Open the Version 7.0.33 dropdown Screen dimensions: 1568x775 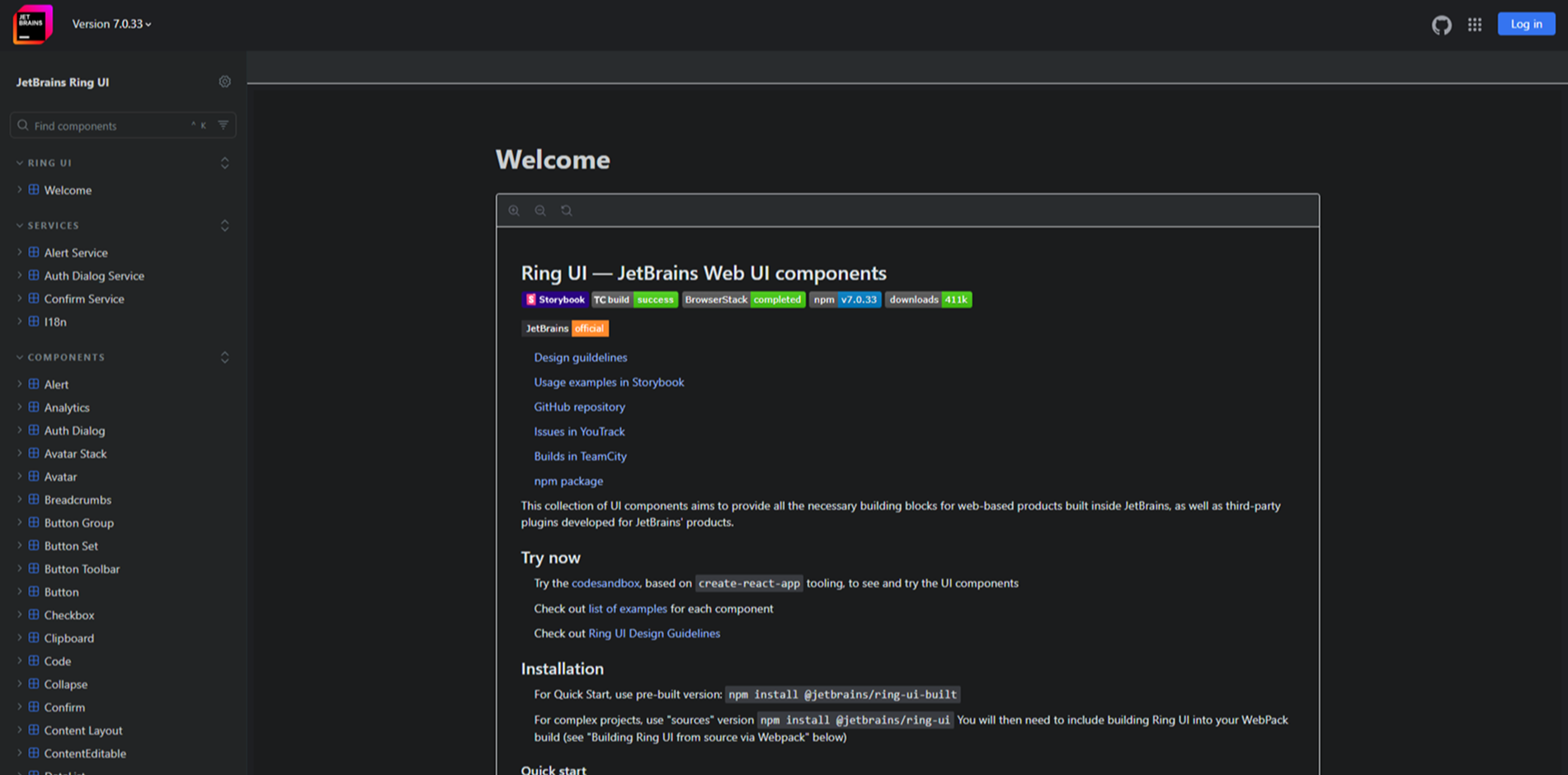pos(111,24)
